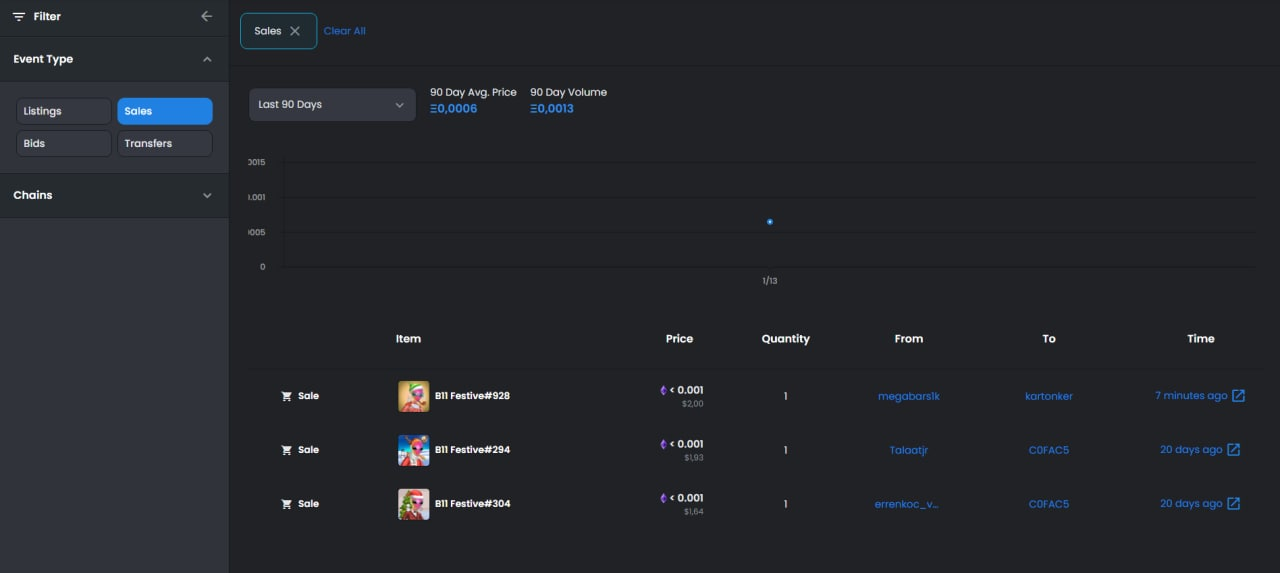The height and width of the screenshot is (573, 1280).
Task: Open the Last 90 Days dropdown
Action: click(x=332, y=105)
